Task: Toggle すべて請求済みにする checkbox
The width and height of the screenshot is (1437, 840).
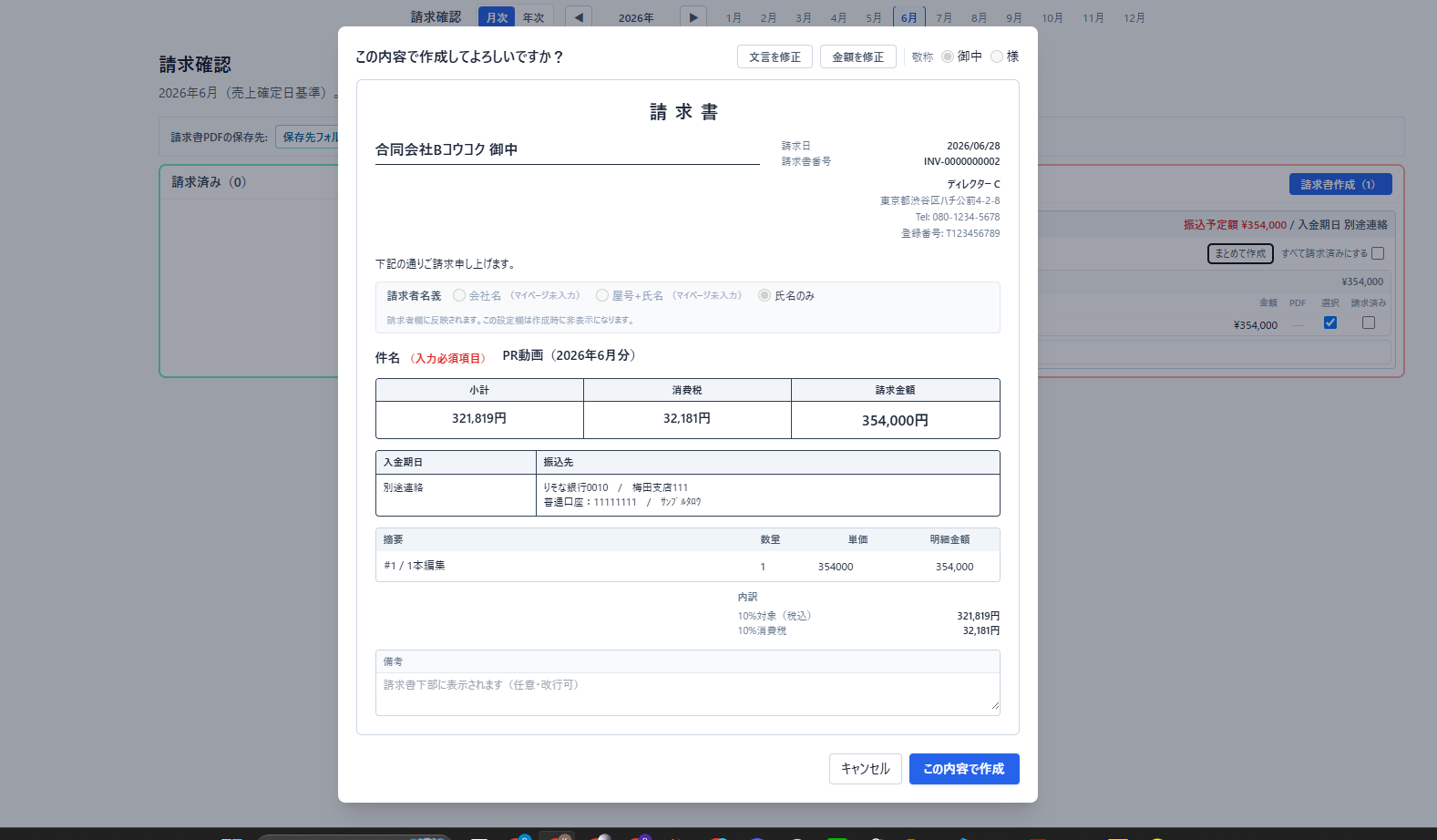Action: coord(1378,253)
